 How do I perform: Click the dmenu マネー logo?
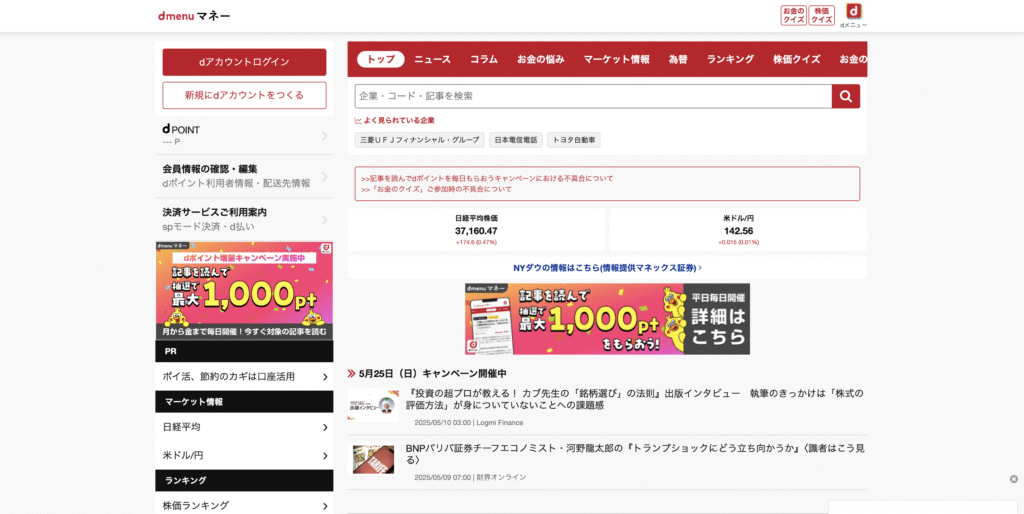coord(194,16)
